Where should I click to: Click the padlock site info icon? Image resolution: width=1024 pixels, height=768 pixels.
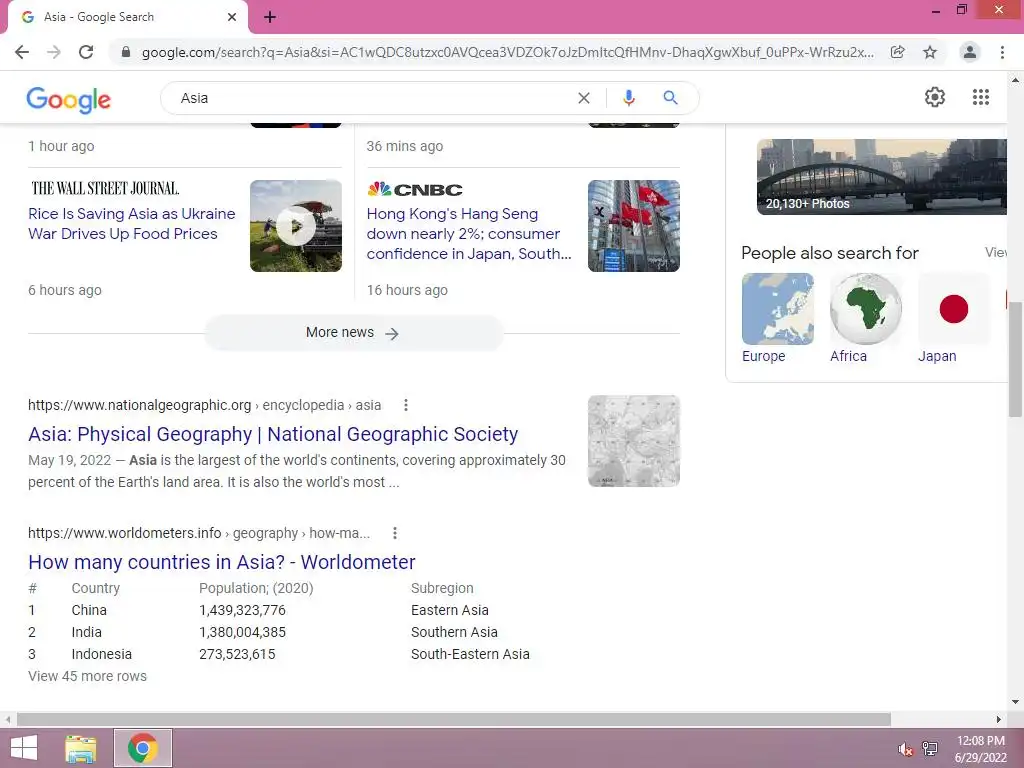pyautogui.click(x=125, y=52)
